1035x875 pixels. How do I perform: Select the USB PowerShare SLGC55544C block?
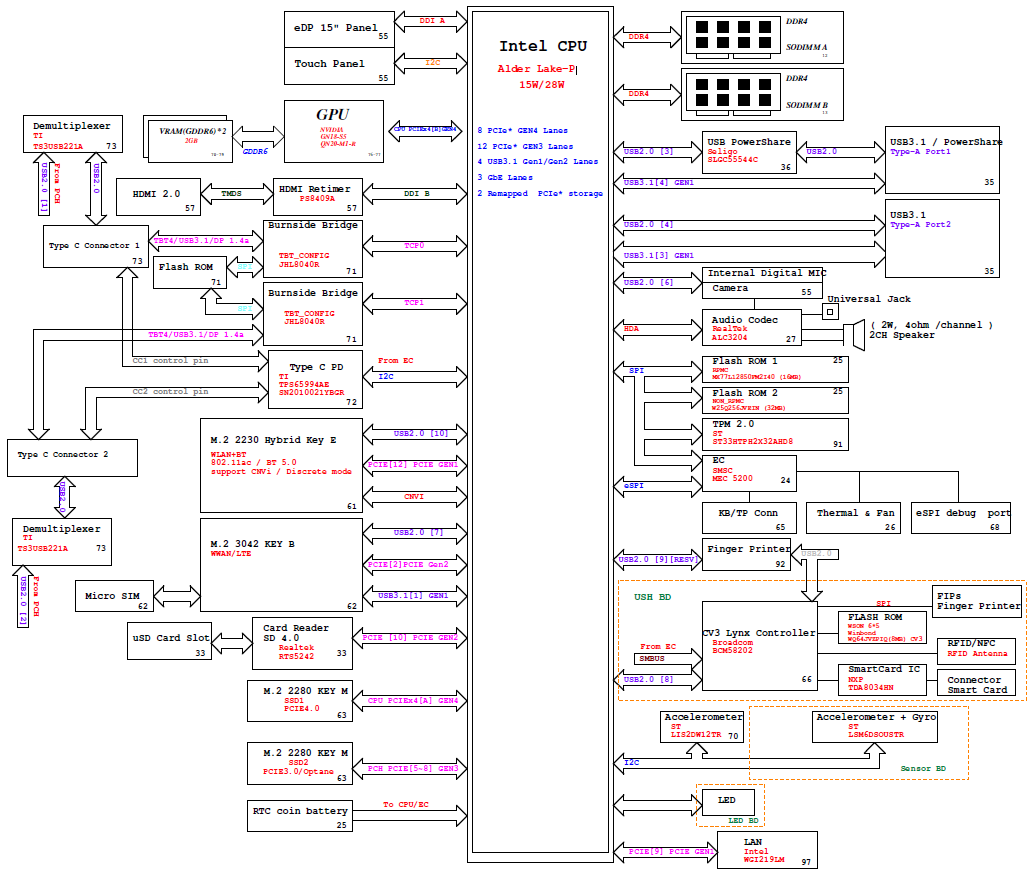(x=748, y=152)
